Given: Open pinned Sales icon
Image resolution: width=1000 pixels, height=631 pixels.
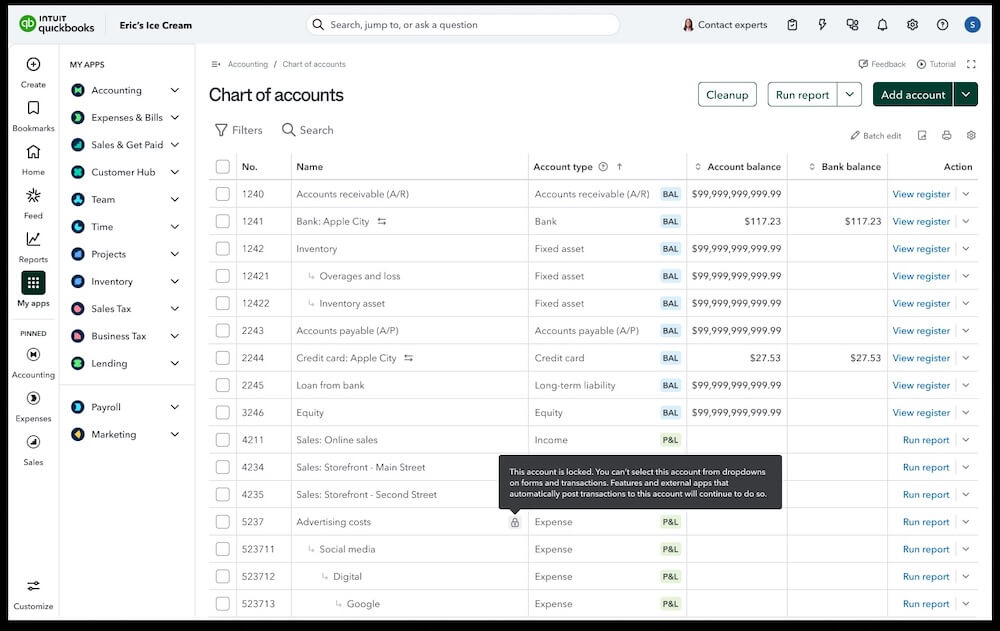Looking at the screenshot, I should coord(33,442).
